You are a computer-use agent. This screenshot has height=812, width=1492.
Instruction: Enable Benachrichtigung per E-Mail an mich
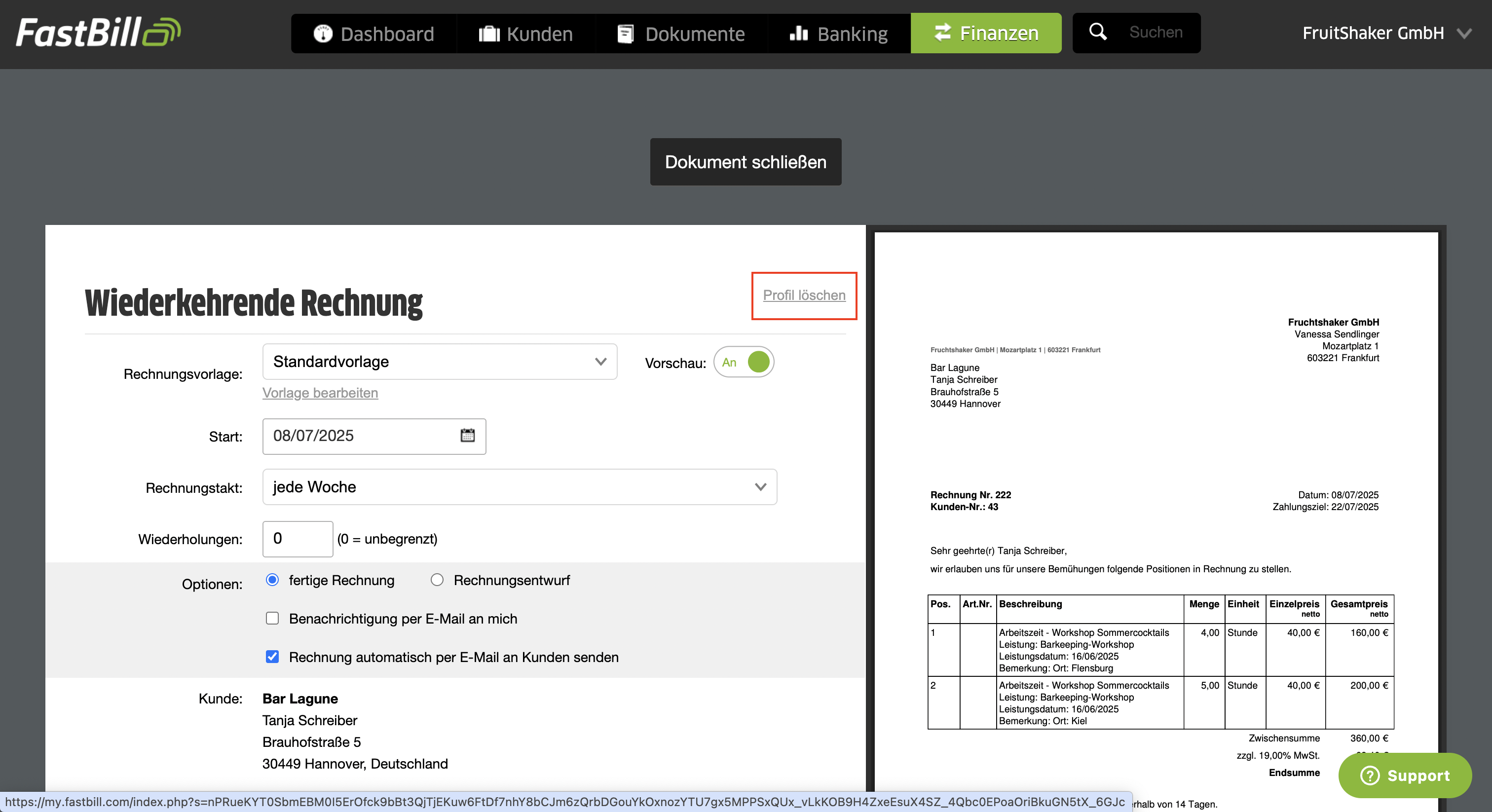pyautogui.click(x=272, y=619)
